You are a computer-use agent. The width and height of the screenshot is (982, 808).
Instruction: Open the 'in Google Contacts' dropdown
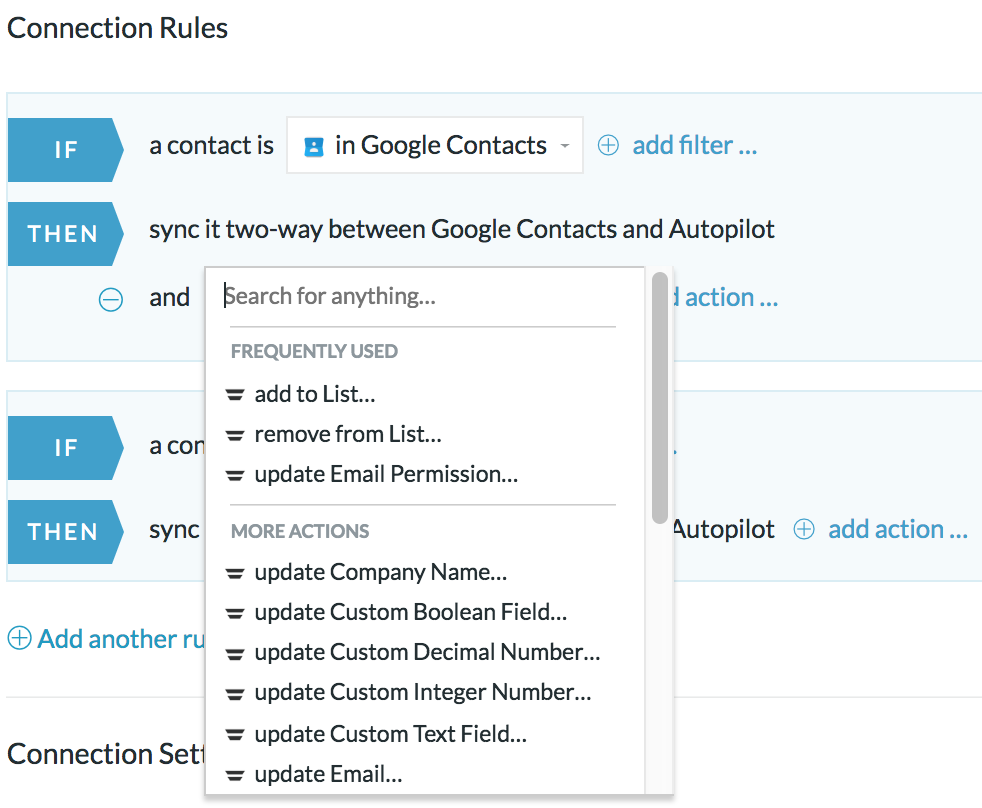(x=435, y=145)
